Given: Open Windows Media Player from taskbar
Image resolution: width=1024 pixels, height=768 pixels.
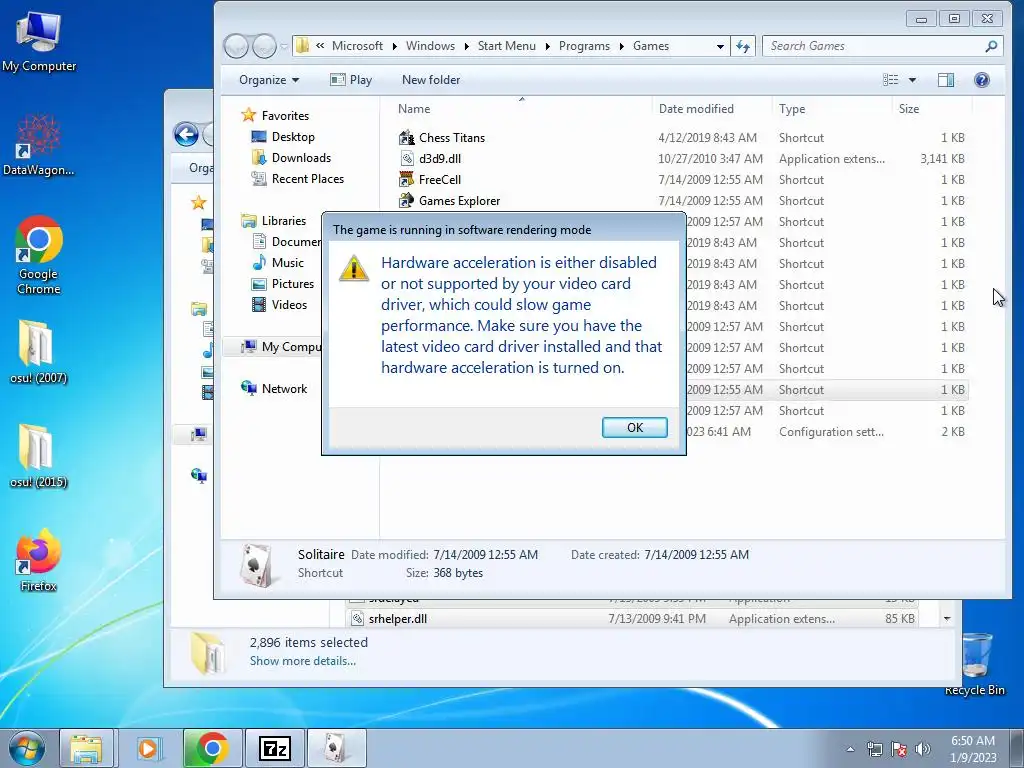Looking at the screenshot, I should tap(148, 748).
